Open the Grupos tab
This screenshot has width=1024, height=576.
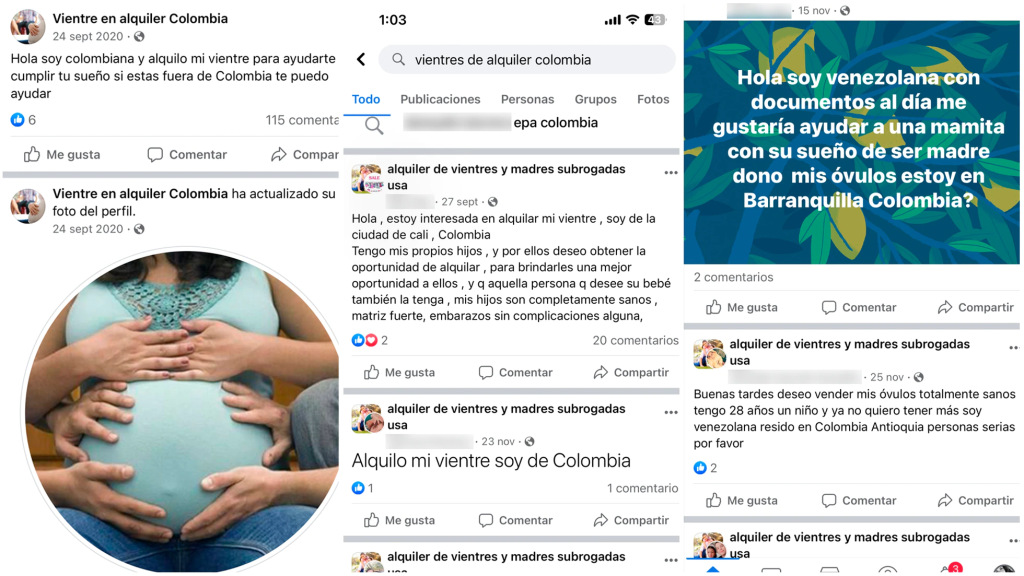click(595, 99)
